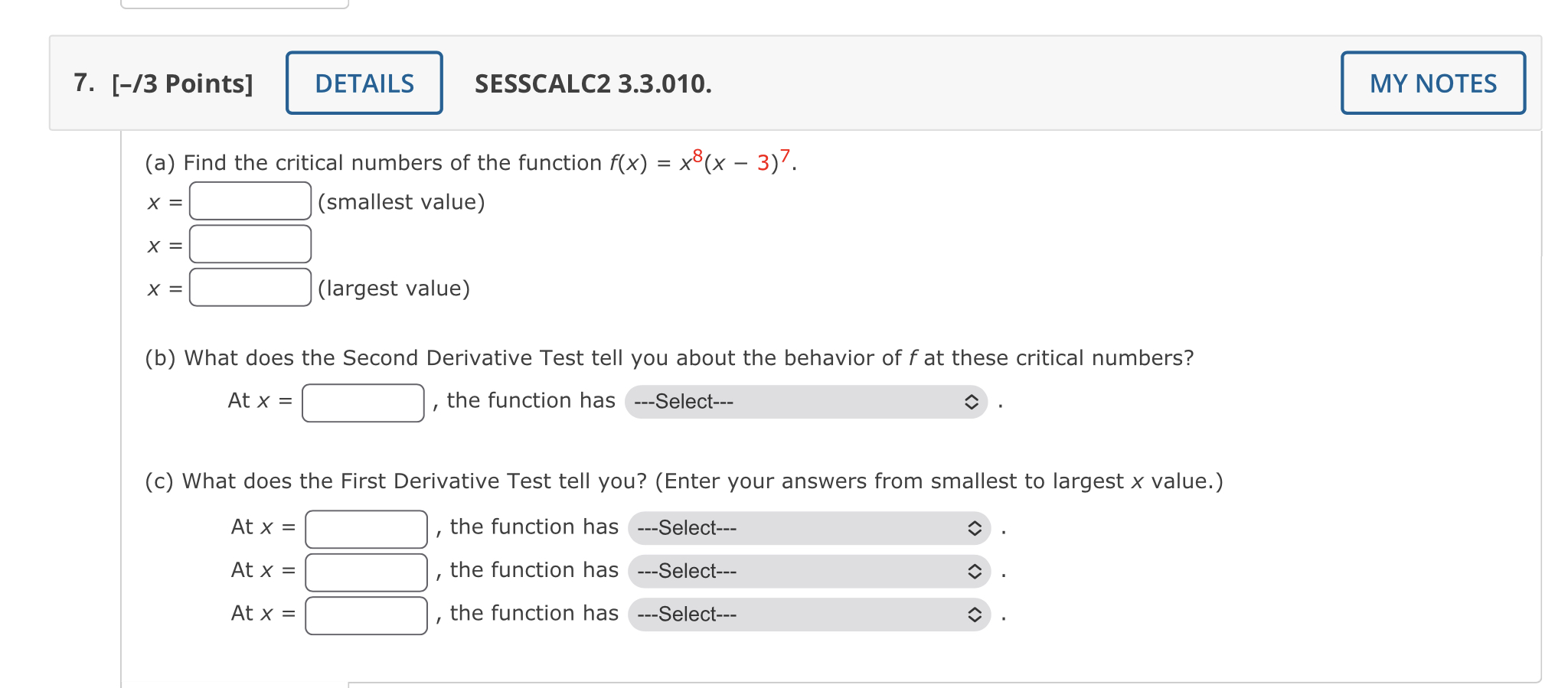Click the middle critical number input box

pos(250,244)
